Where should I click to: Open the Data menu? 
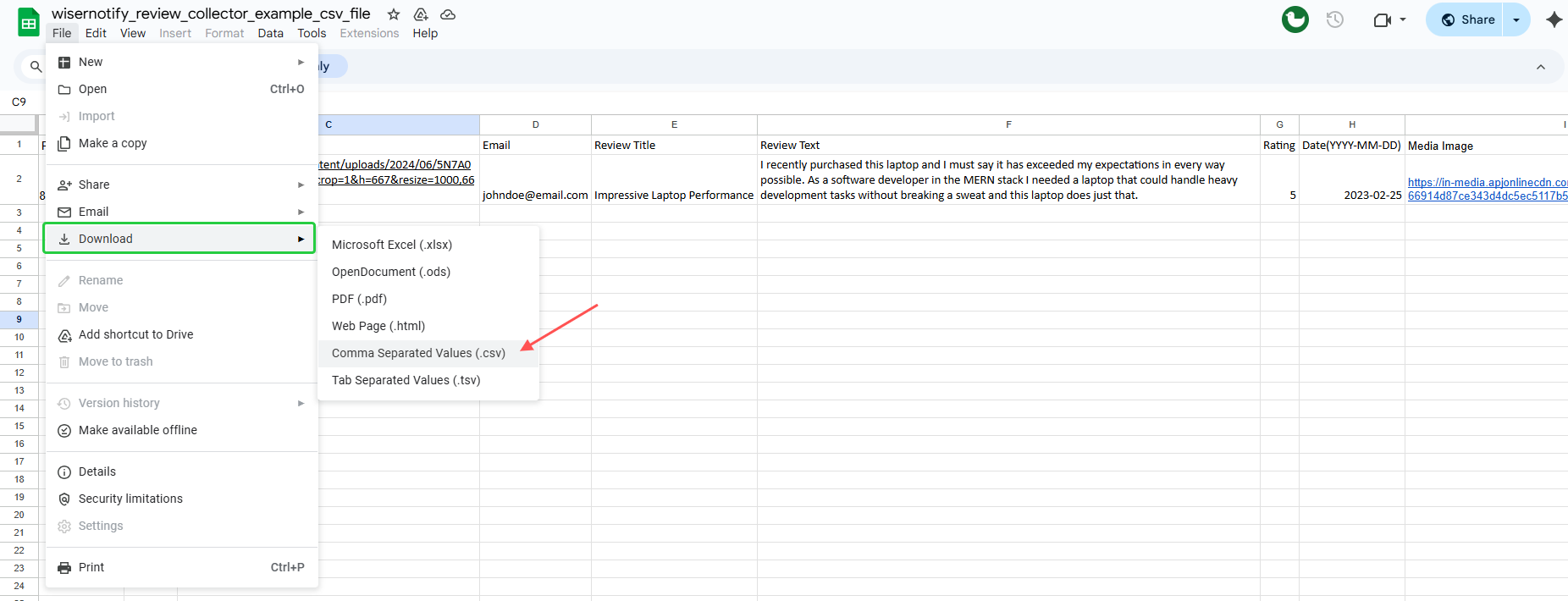point(270,33)
